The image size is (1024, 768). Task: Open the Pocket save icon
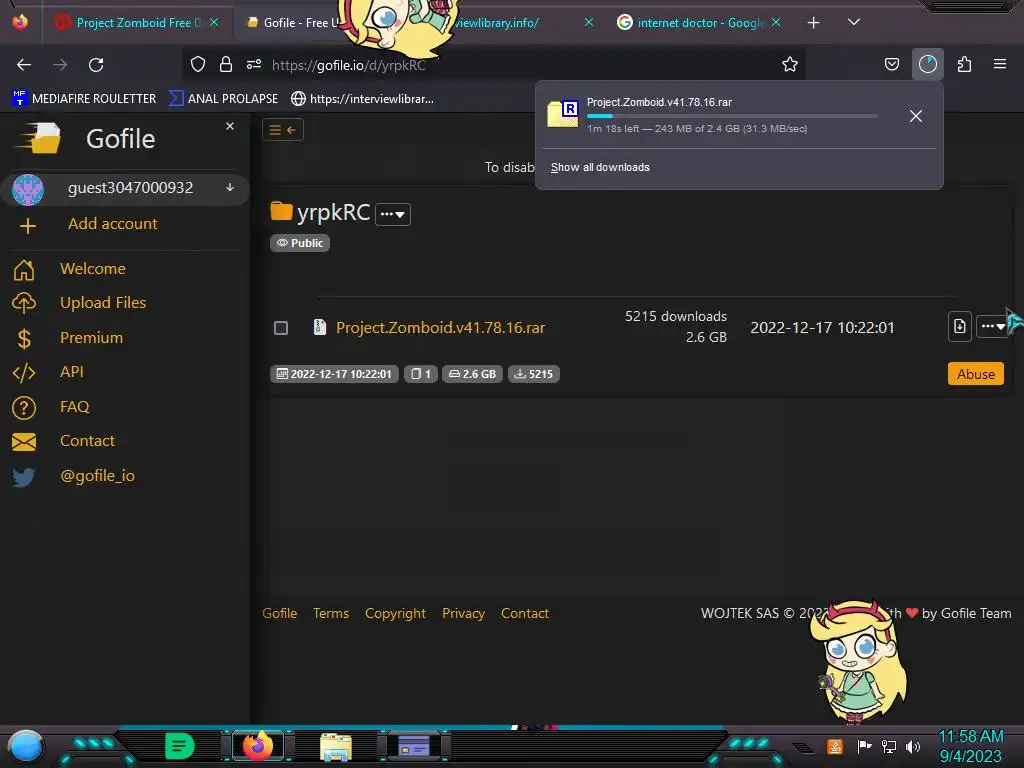pyautogui.click(x=891, y=64)
